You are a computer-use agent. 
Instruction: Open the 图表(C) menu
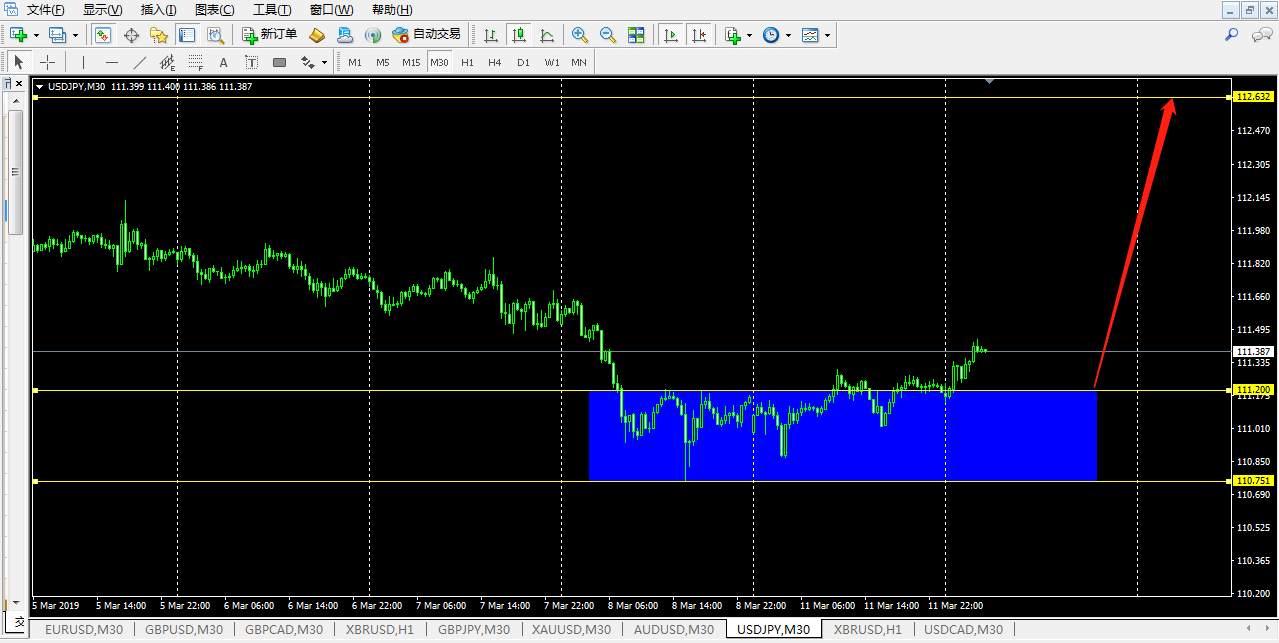[215, 10]
